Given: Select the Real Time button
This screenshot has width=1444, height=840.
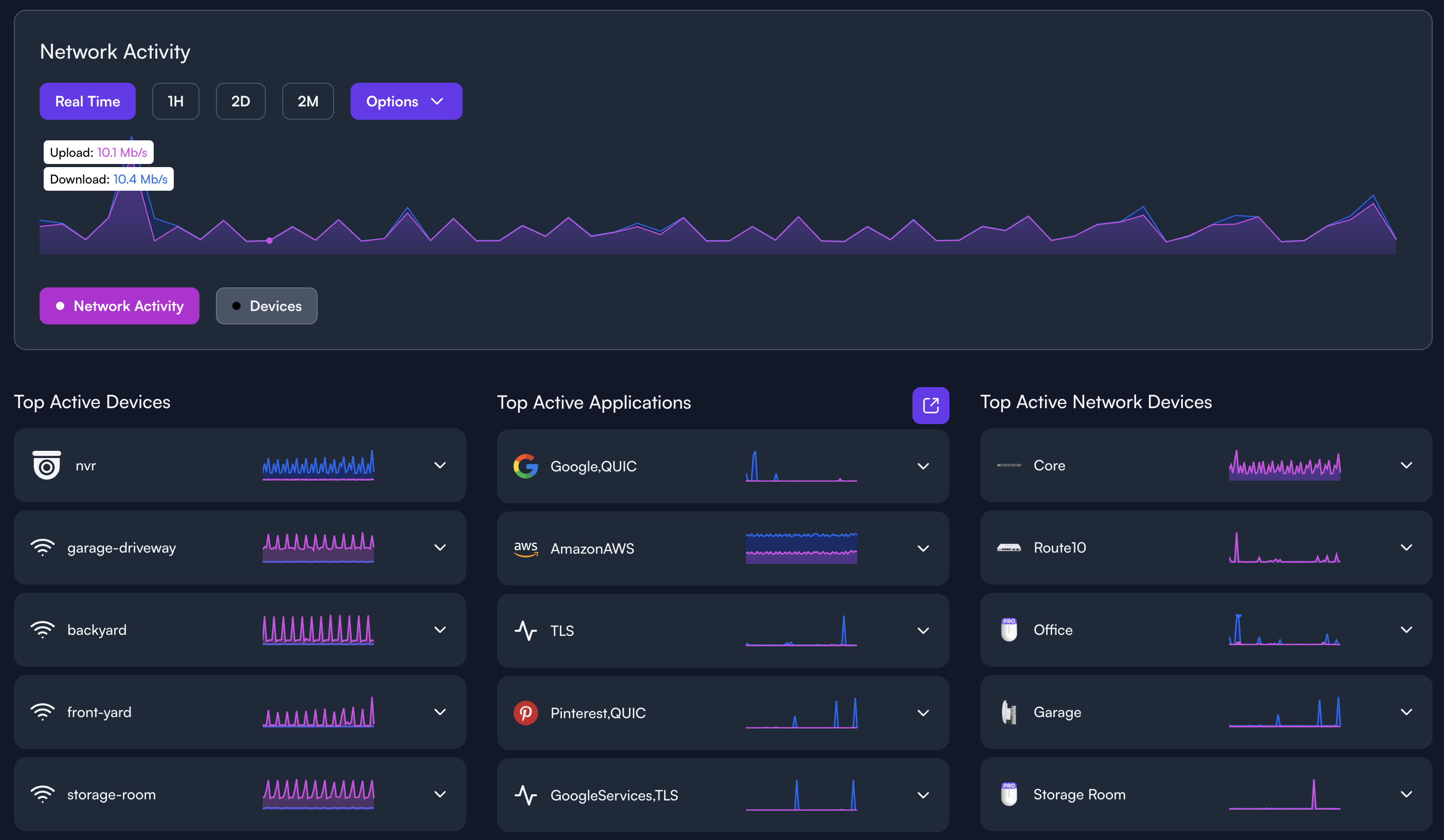Looking at the screenshot, I should point(87,101).
